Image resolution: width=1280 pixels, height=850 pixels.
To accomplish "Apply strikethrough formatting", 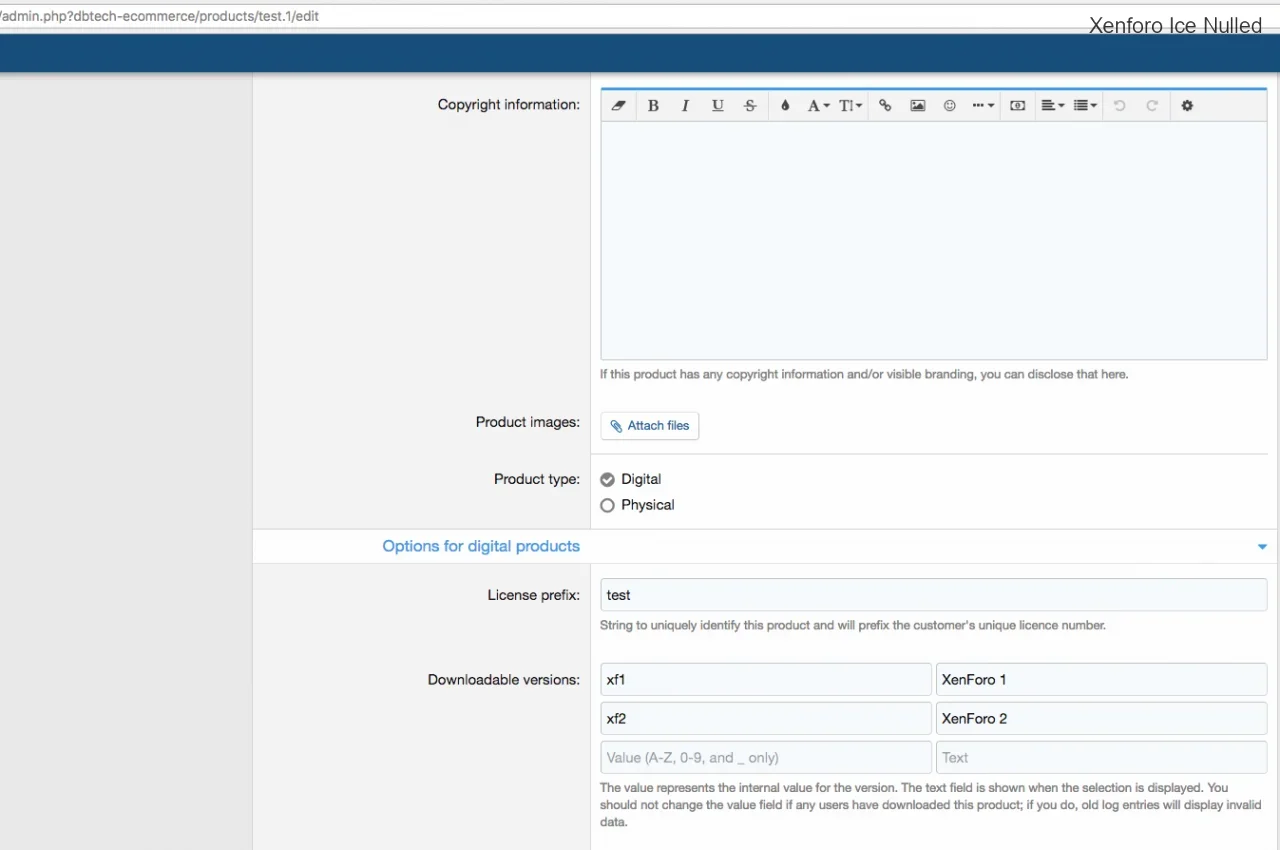I will [x=750, y=106].
